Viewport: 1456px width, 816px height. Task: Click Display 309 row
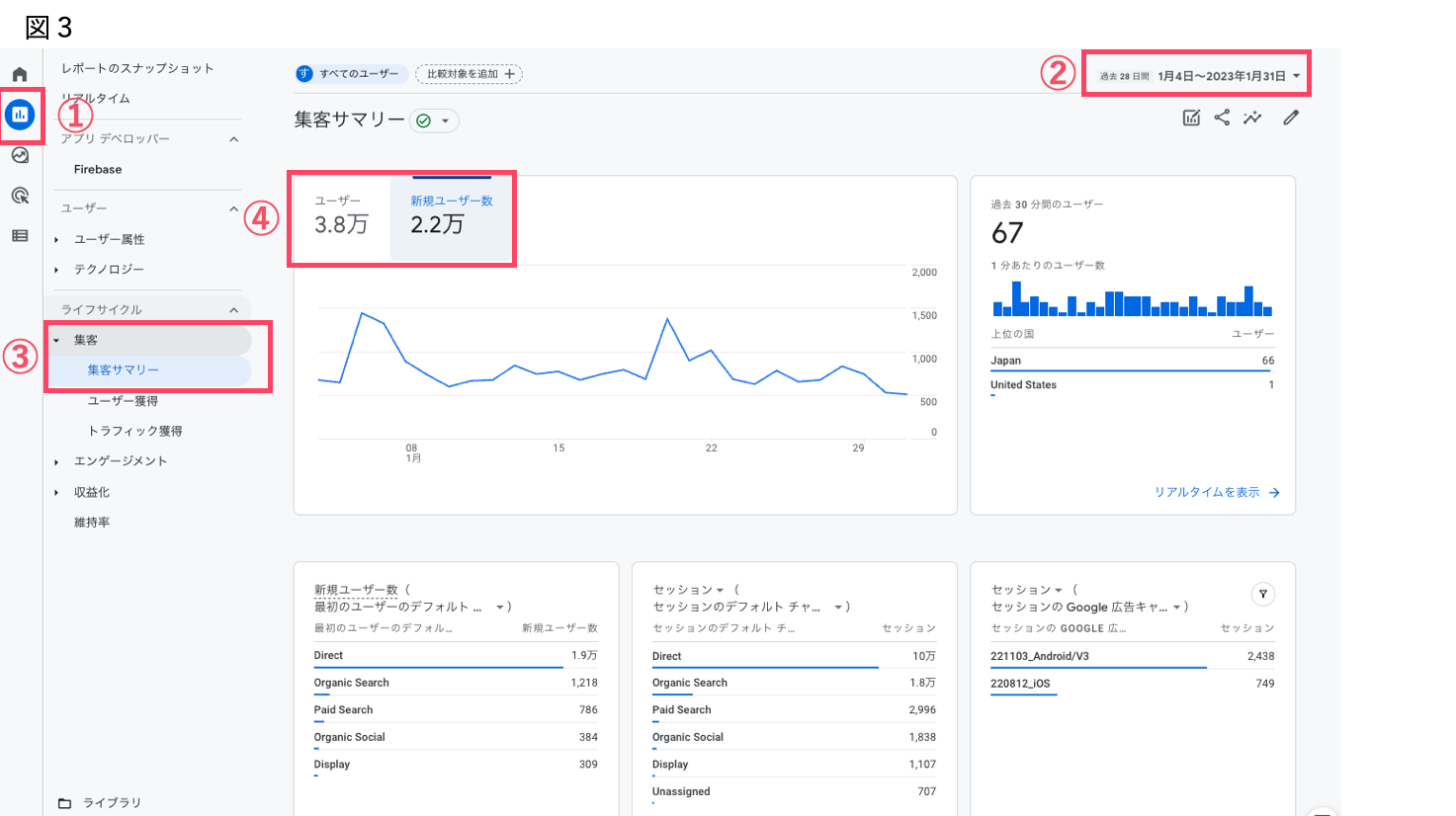coord(456,766)
